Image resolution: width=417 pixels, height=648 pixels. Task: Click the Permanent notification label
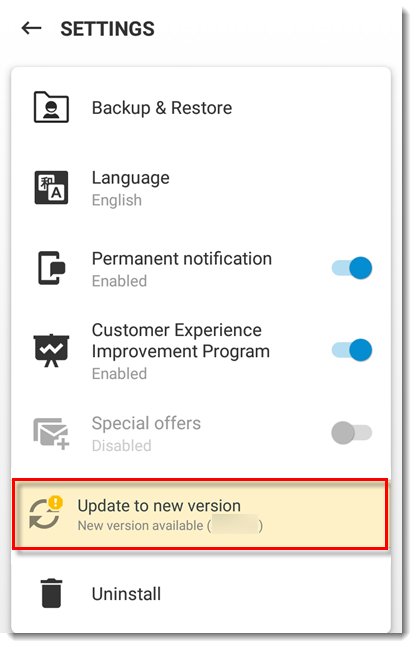coord(182,259)
